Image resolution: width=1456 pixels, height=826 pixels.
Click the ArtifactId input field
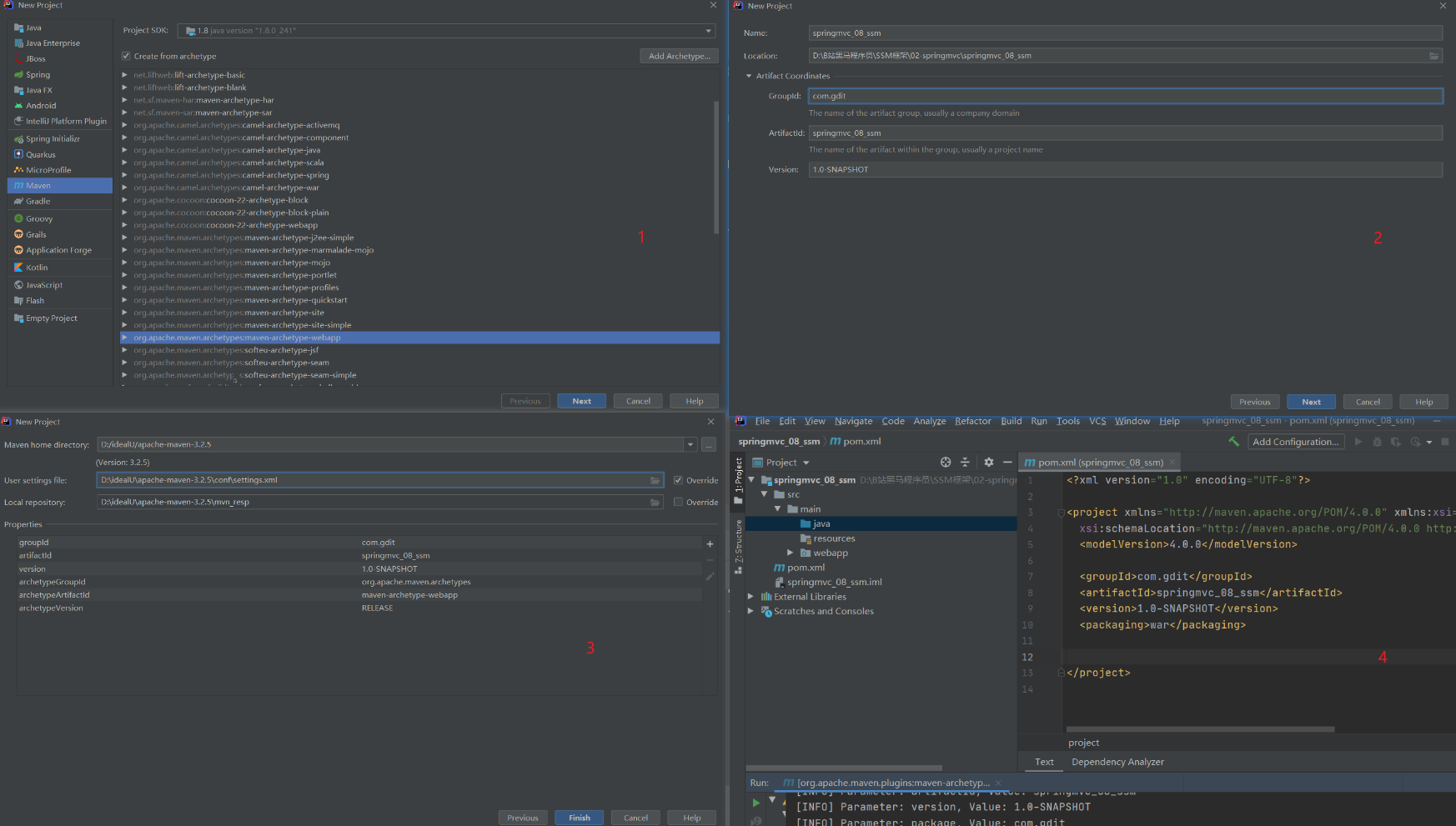coord(1125,133)
